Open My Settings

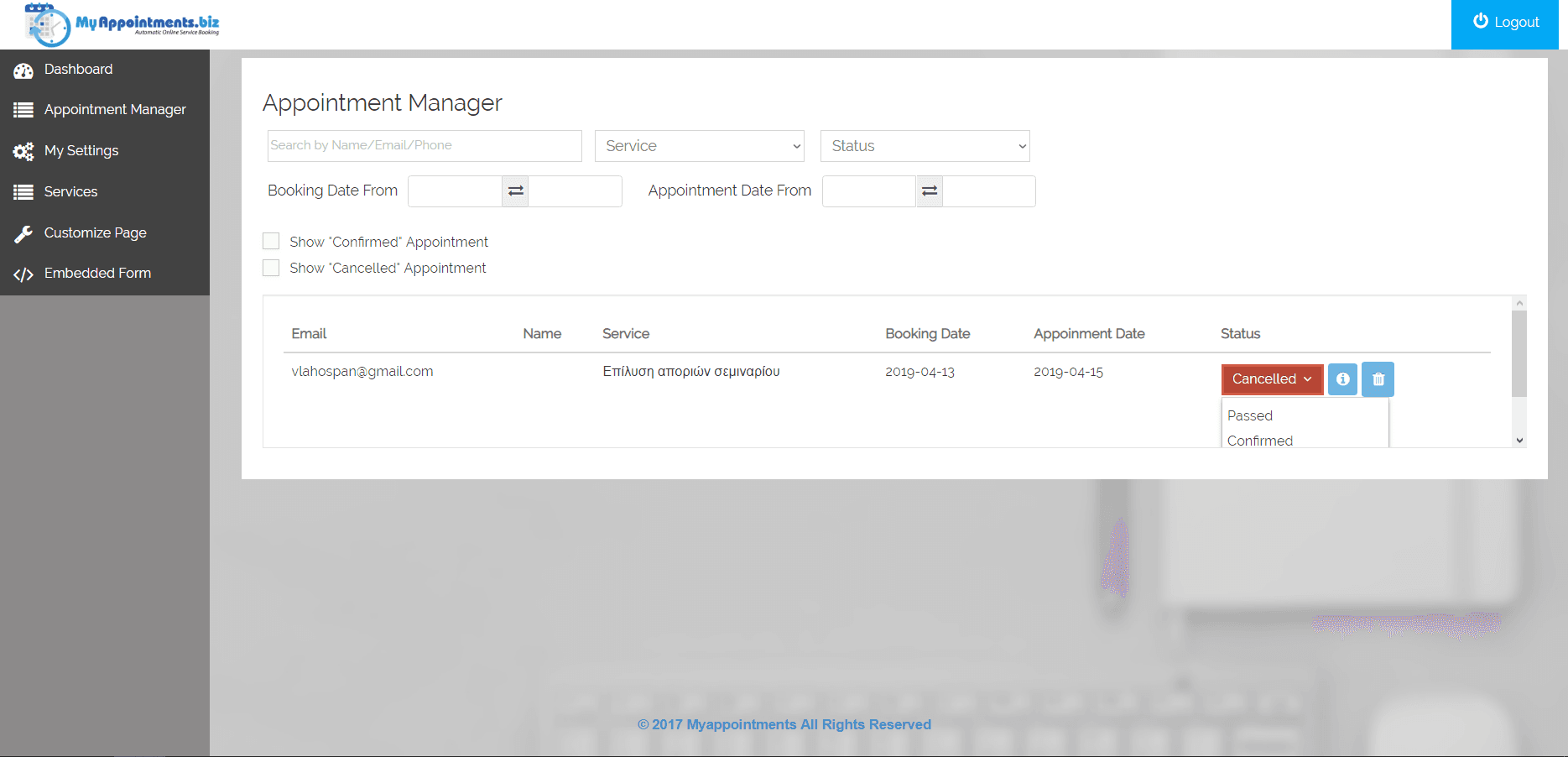pyautogui.click(x=81, y=150)
